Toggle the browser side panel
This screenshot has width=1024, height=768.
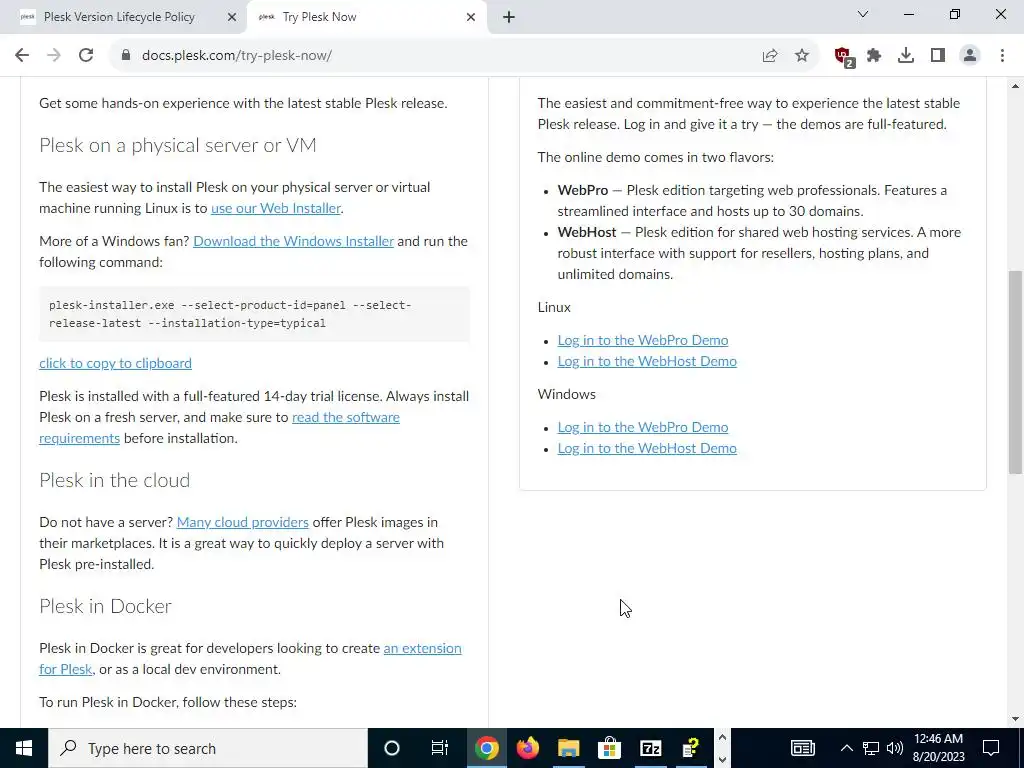(938, 56)
